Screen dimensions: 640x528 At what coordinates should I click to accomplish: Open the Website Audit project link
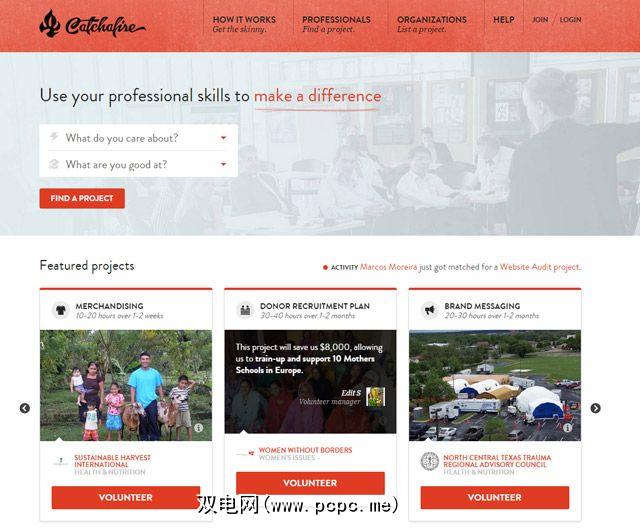click(x=540, y=267)
